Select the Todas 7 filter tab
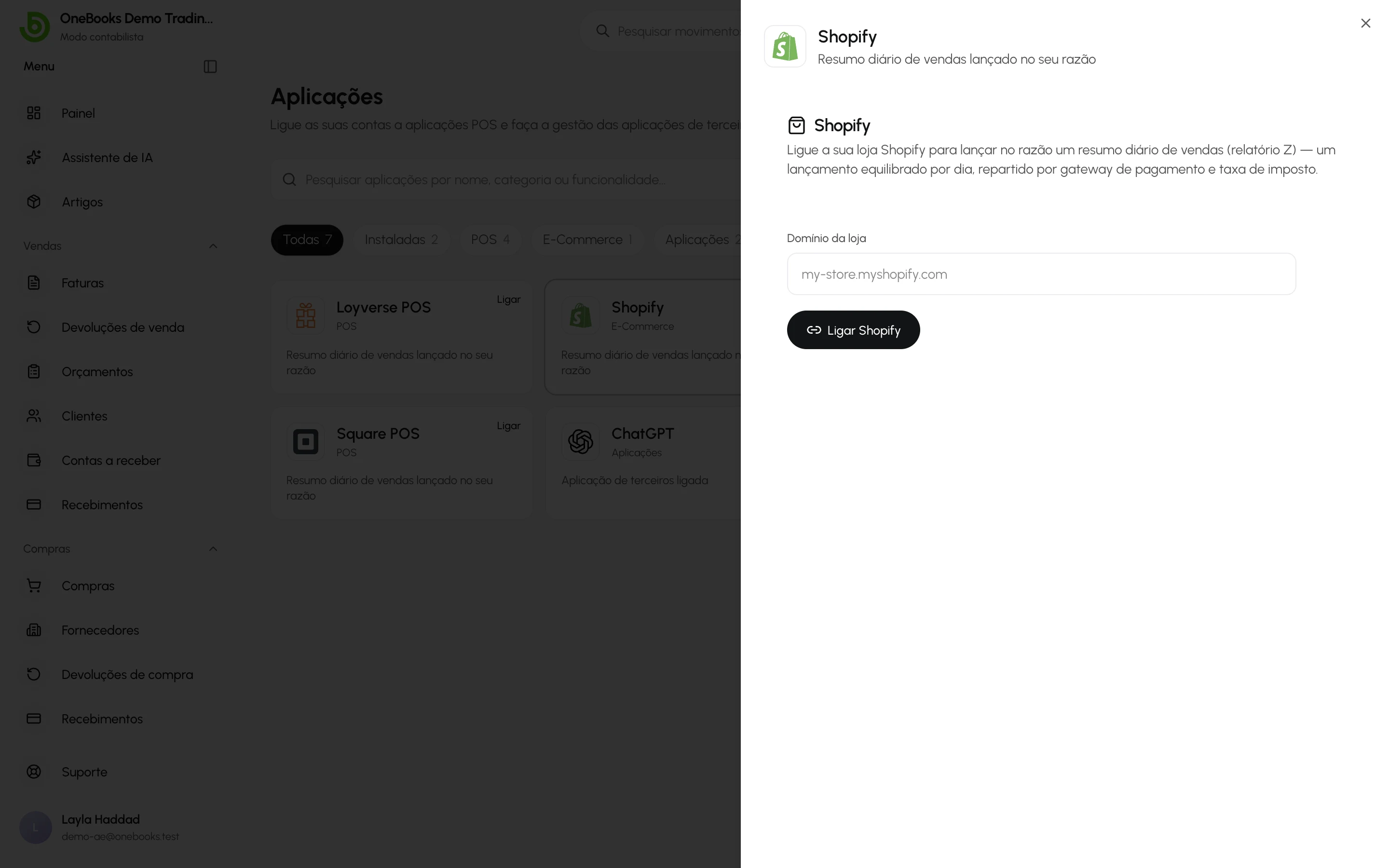This screenshot has width=1389, height=868. point(307,239)
